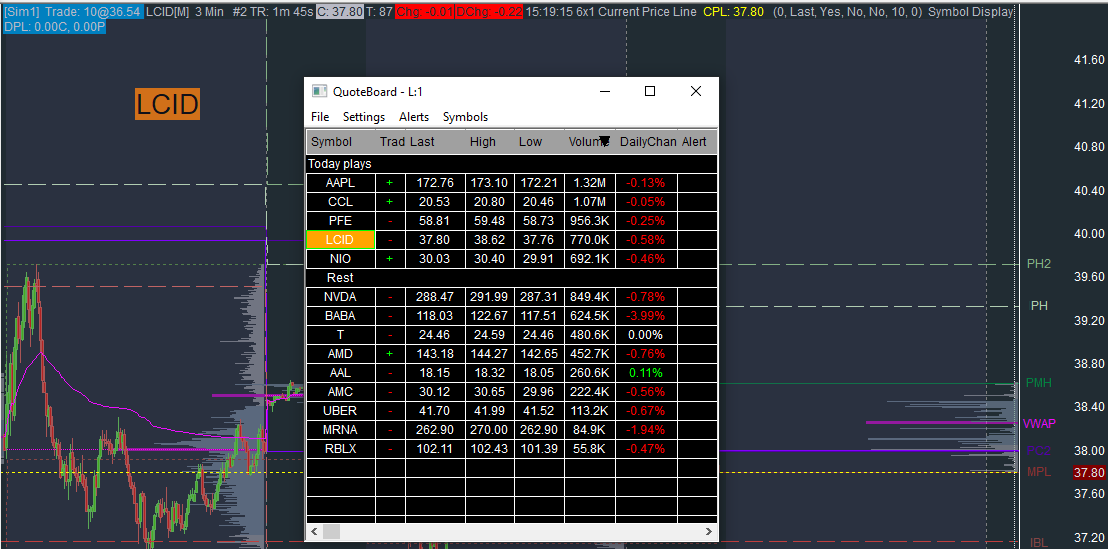
Task: Click the IBL label on chart
Action: coord(1039,543)
